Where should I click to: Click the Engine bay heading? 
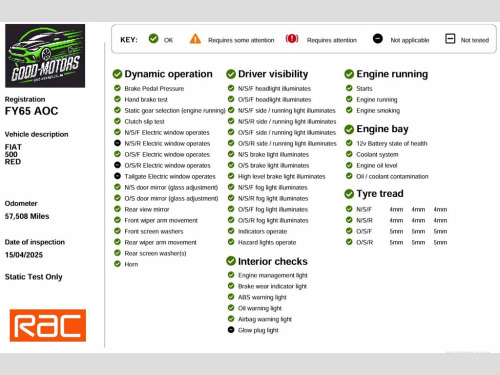tap(382, 129)
